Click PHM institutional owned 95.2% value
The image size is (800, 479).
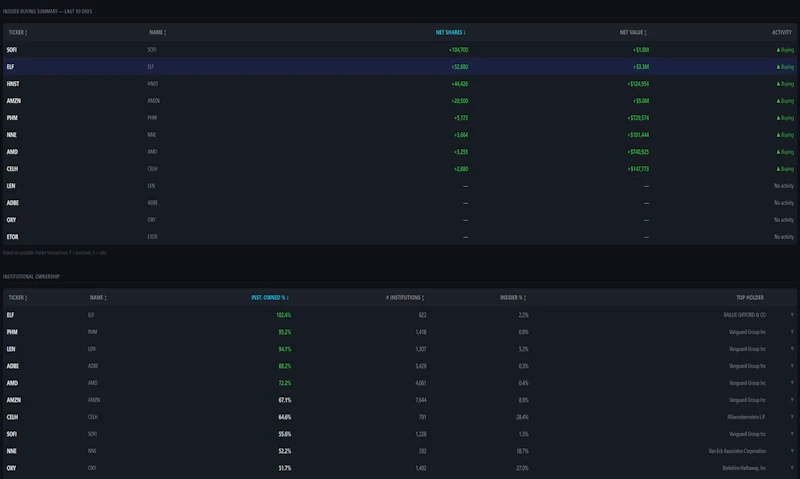[285, 332]
